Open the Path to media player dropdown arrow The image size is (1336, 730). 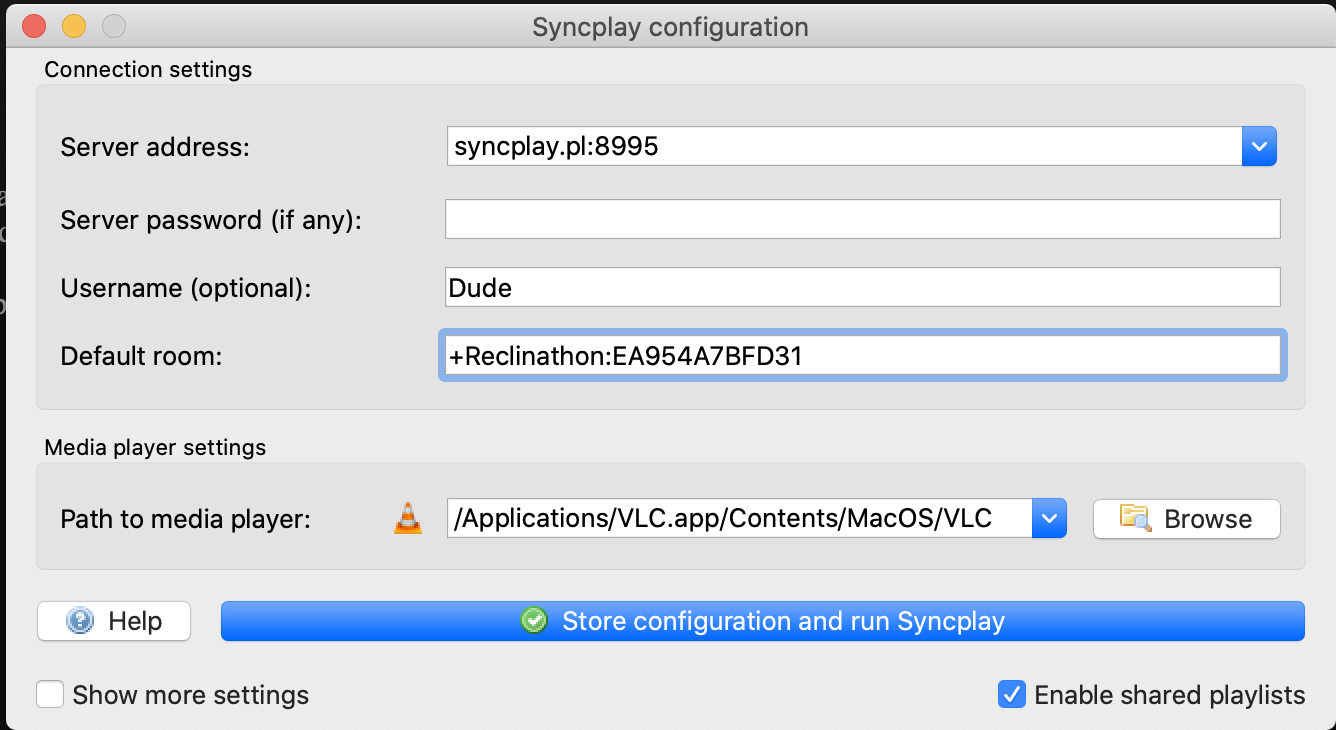1048,518
